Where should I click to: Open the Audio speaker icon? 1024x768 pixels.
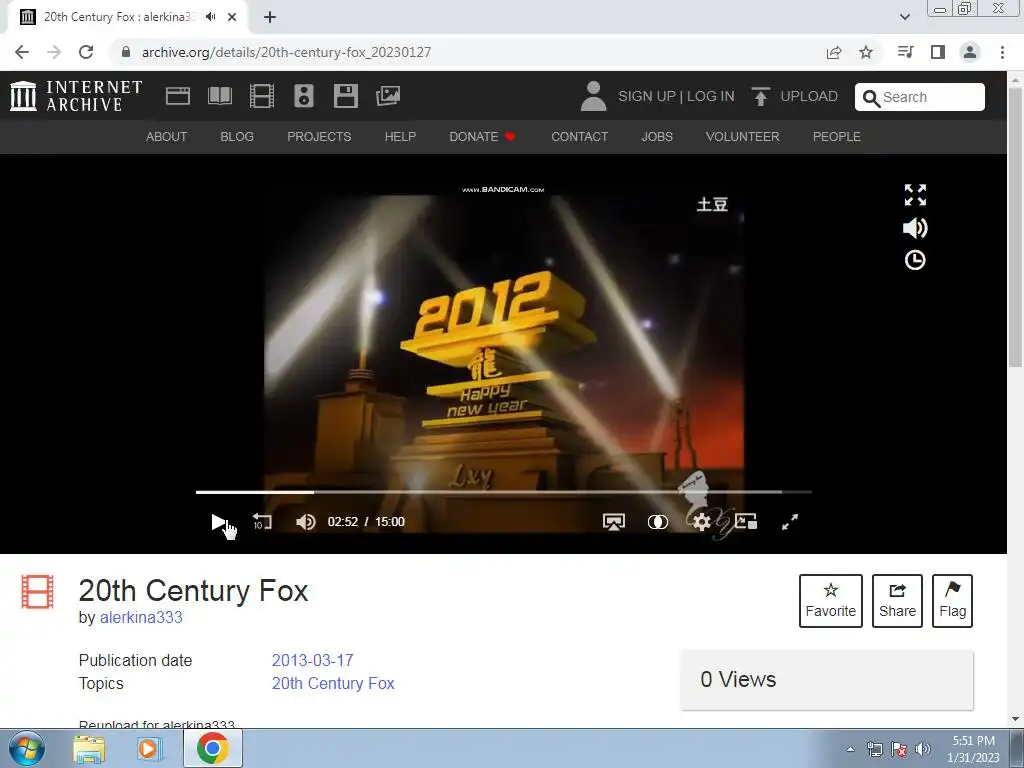(304, 96)
